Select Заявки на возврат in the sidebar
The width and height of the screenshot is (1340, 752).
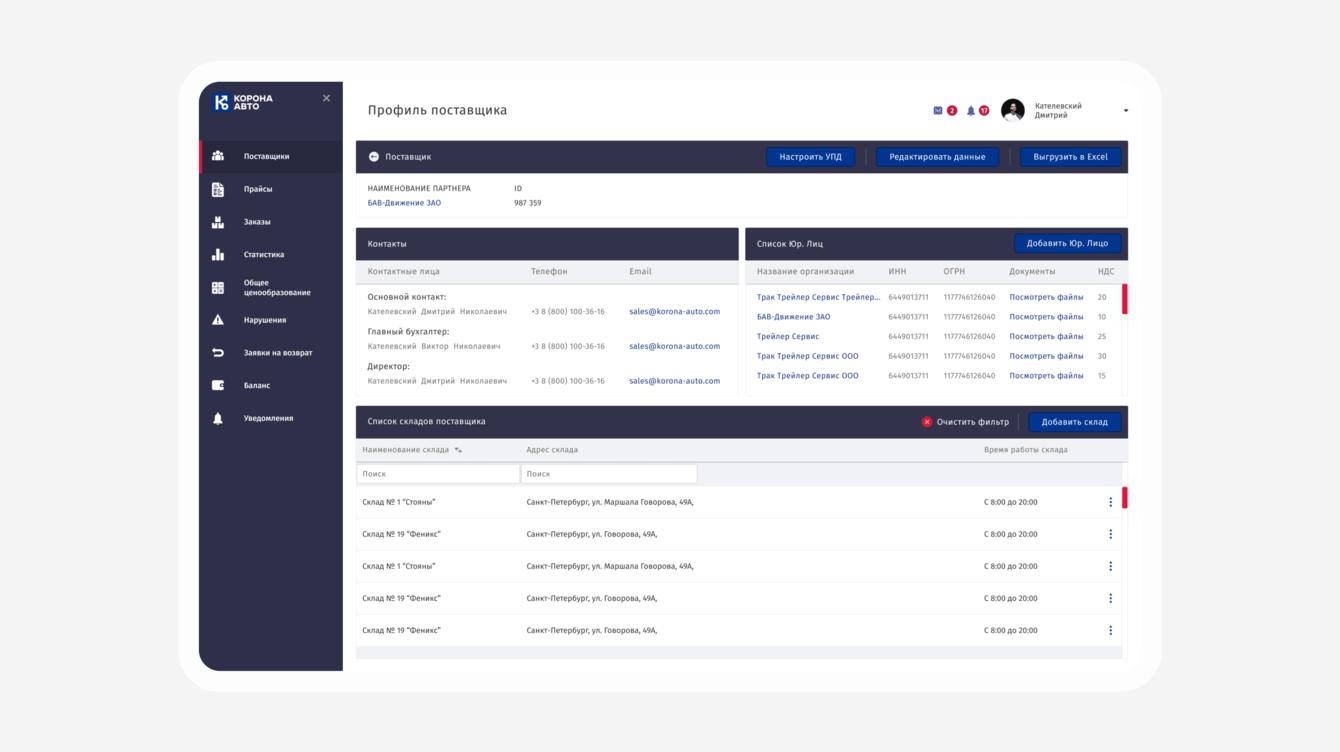pos(271,353)
